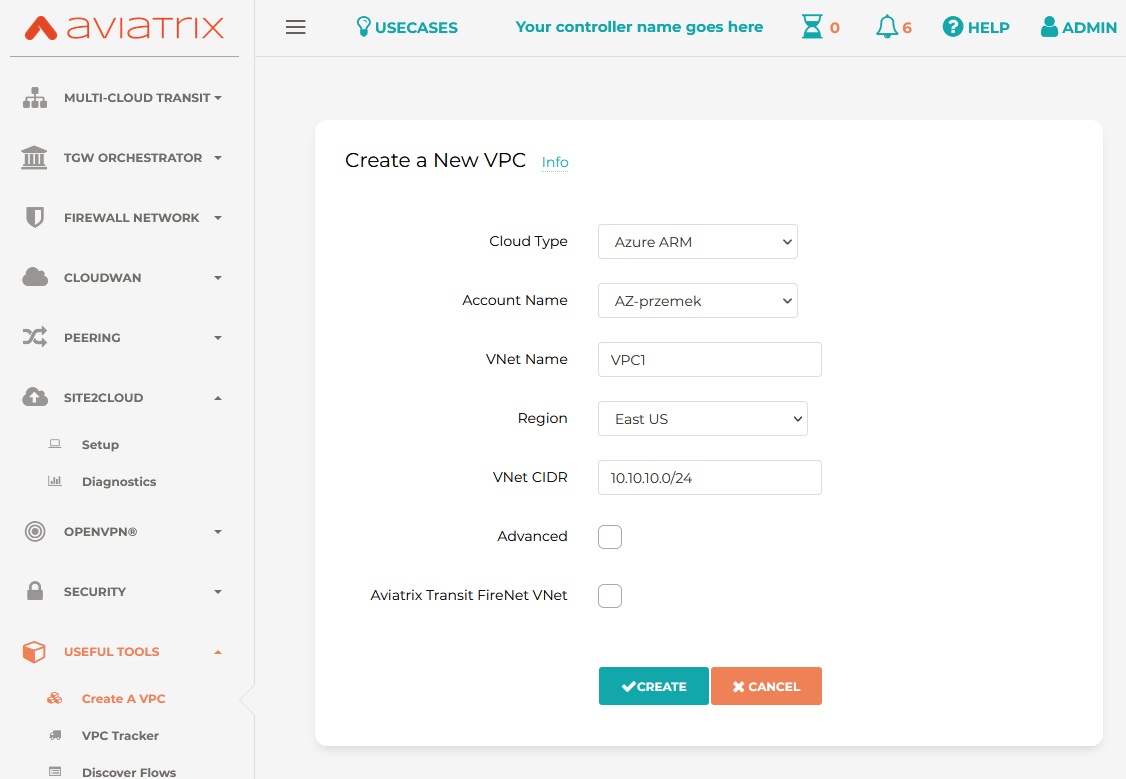
Task: Click the controller name text
Action: tap(639, 27)
